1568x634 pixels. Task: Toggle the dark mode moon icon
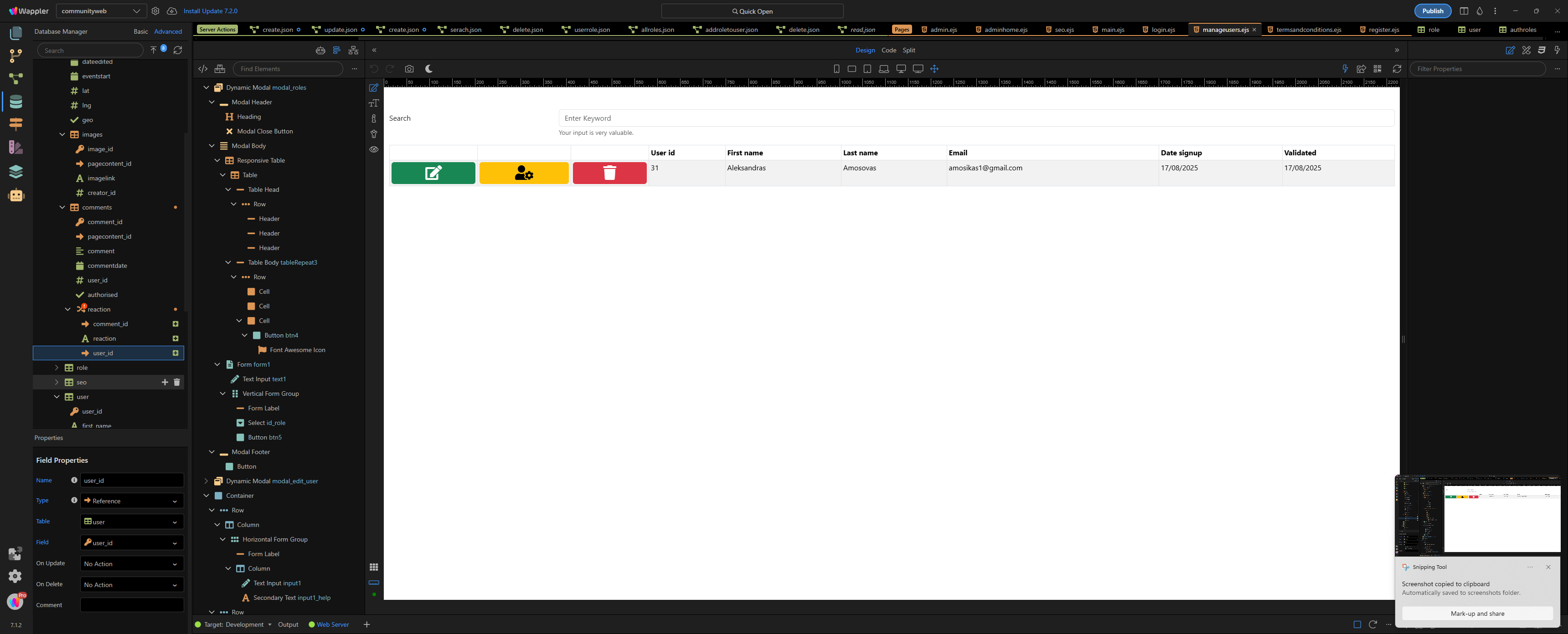(x=428, y=69)
